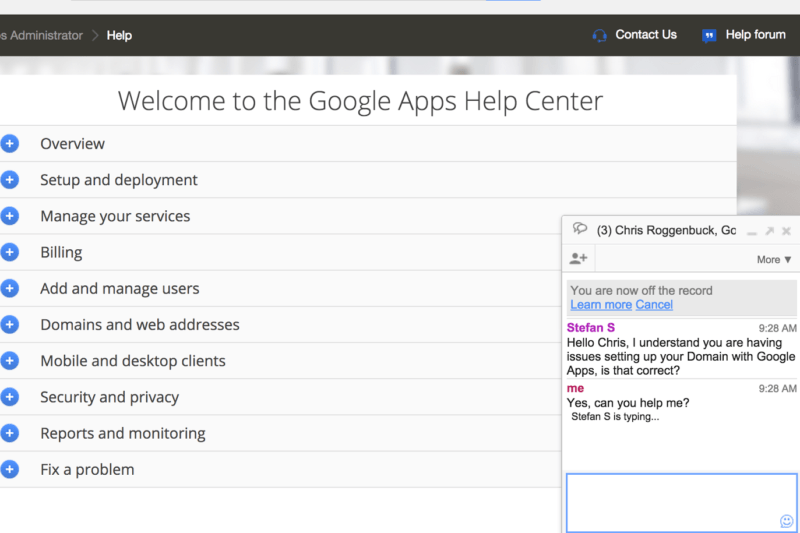
Task: Expand Setup and deployment plus icon
Action: [x=9, y=180]
